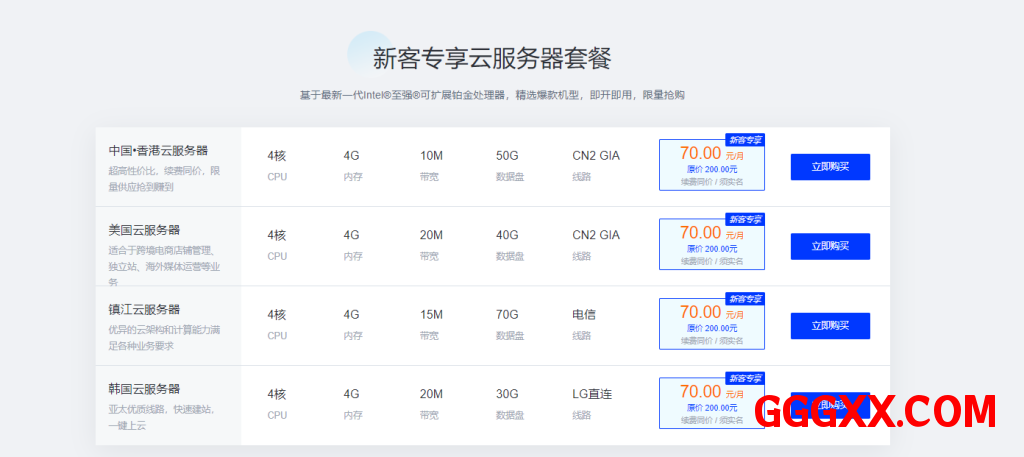Screen dimensions: 1024x457
Task: Click the 电信 line in the 镇江 row
Action: [x=584, y=315]
